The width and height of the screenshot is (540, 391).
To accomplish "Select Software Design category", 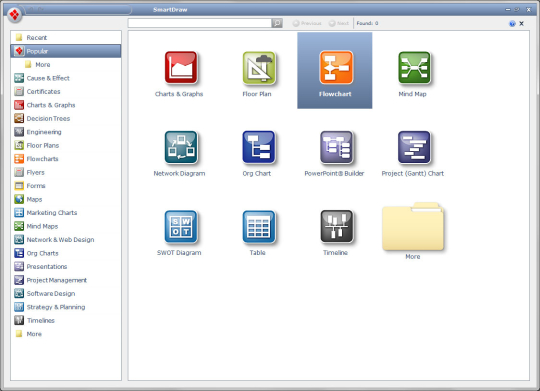I will click(x=66, y=293).
